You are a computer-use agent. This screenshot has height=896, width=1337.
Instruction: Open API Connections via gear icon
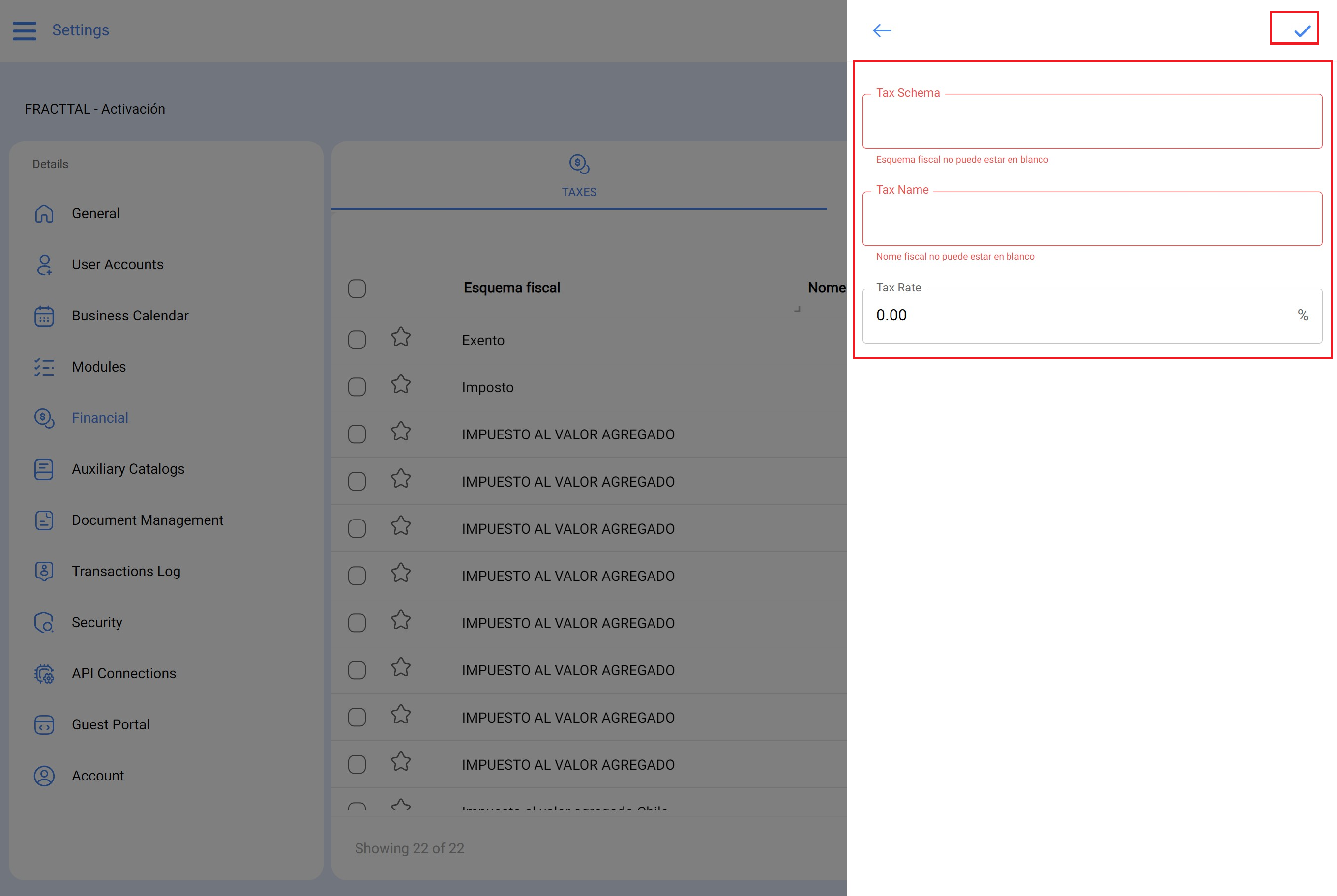point(43,673)
